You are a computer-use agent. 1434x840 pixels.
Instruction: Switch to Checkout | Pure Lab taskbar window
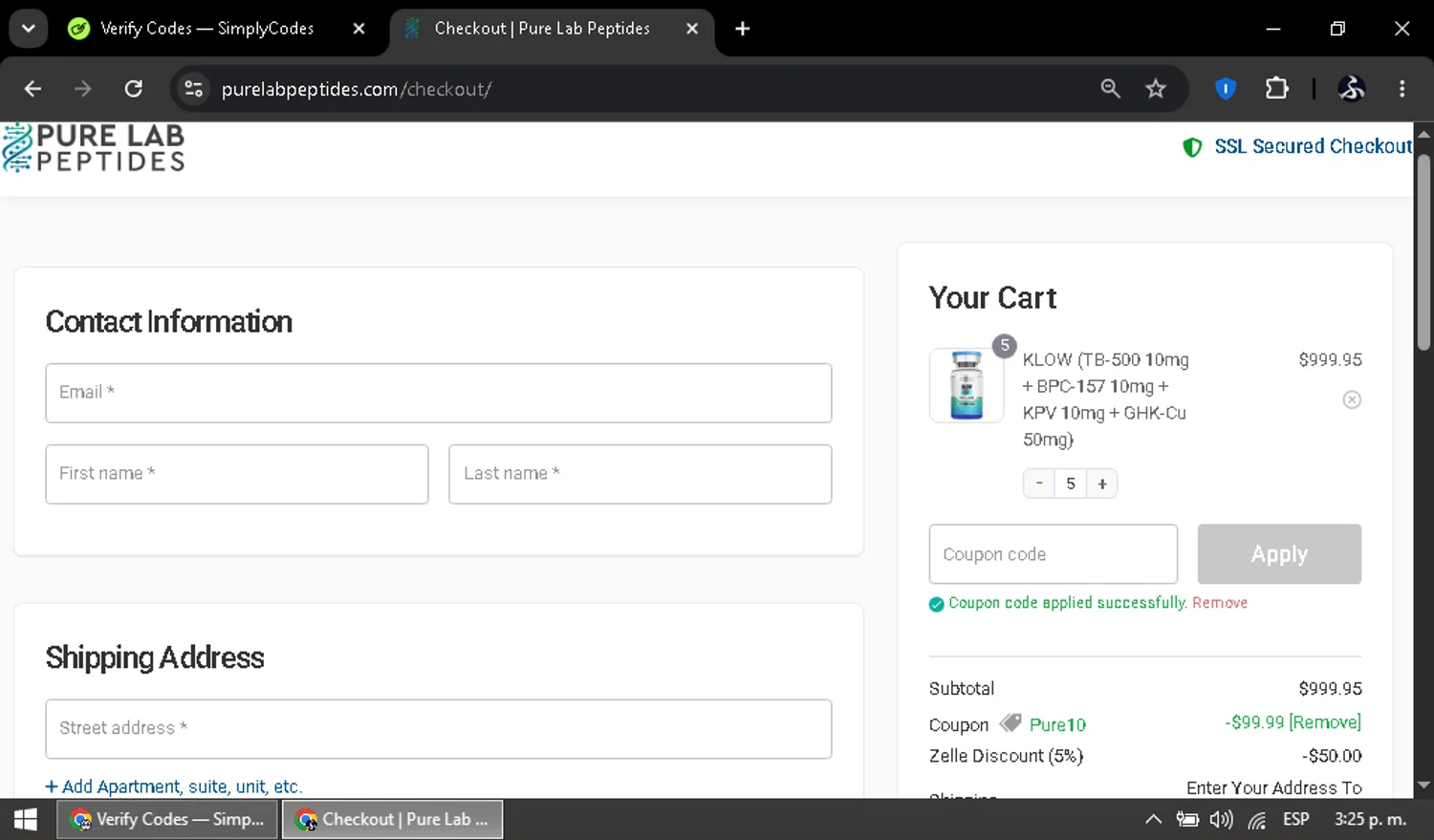click(392, 820)
